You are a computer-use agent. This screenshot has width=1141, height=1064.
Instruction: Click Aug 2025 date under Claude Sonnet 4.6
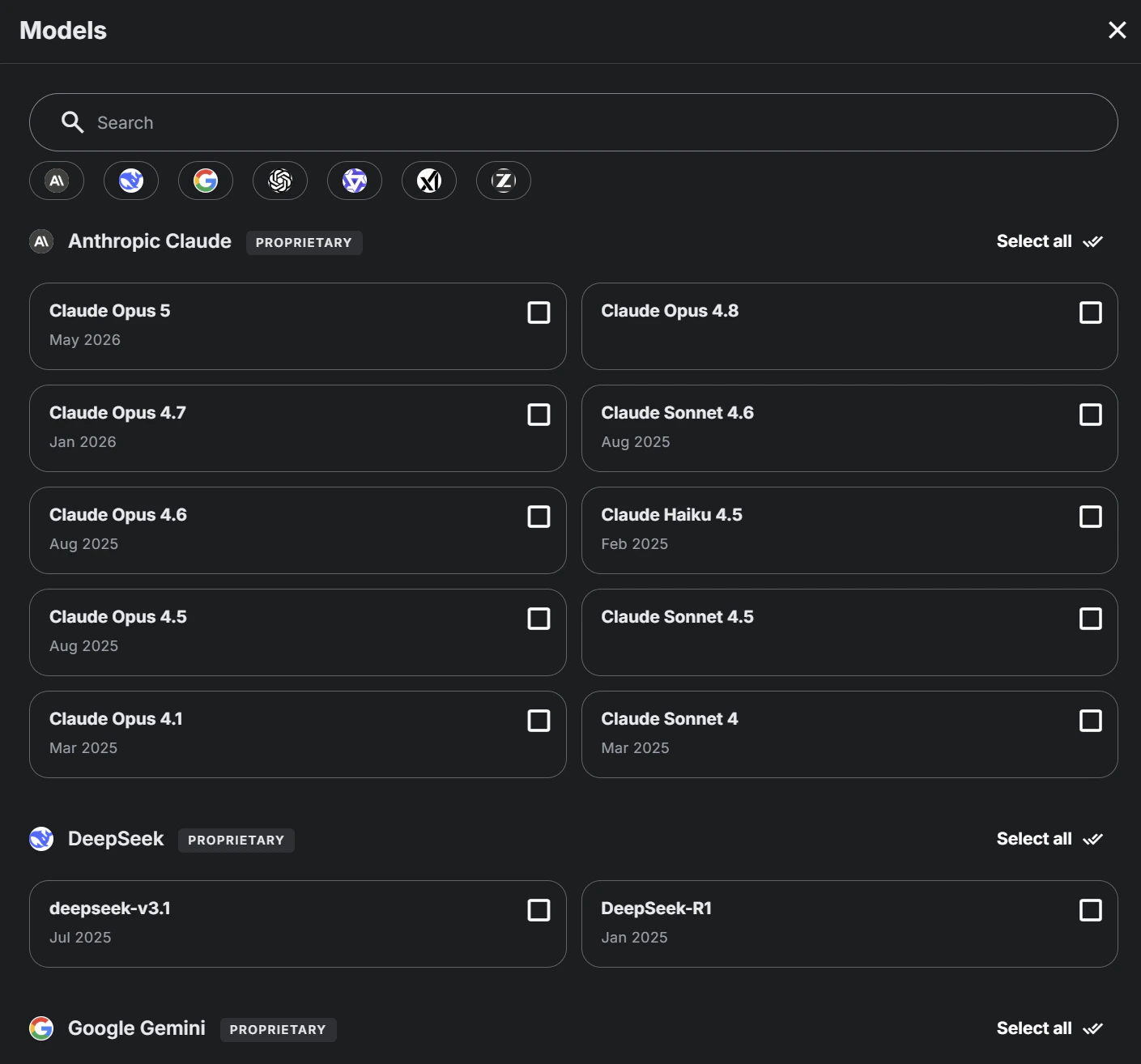click(x=636, y=442)
